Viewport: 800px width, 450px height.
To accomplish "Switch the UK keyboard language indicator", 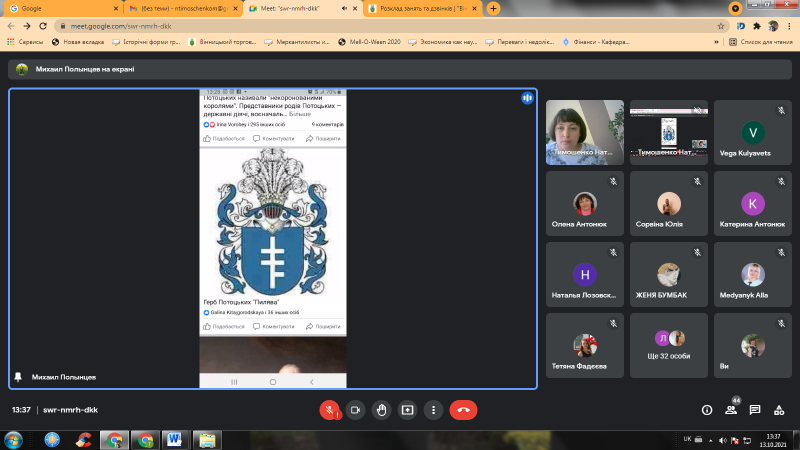I will [x=687, y=439].
